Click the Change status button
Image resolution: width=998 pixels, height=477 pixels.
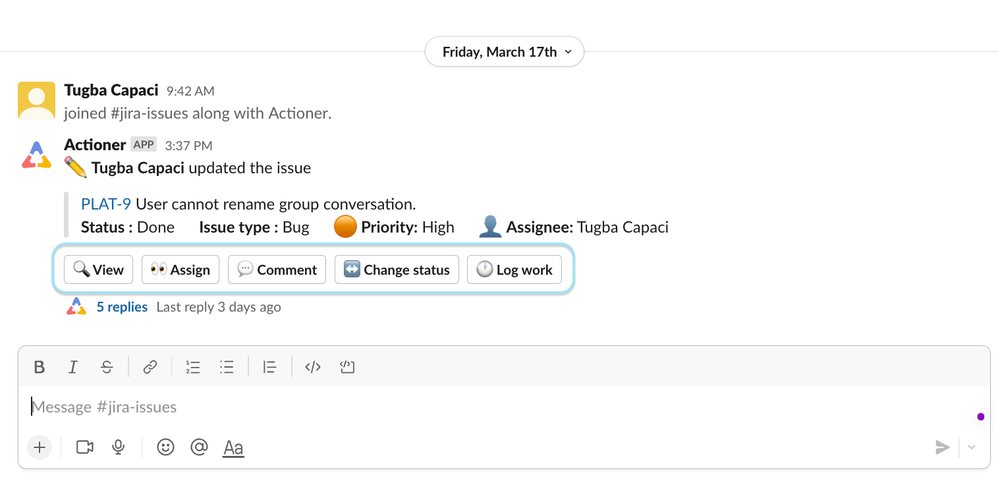tap(397, 270)
